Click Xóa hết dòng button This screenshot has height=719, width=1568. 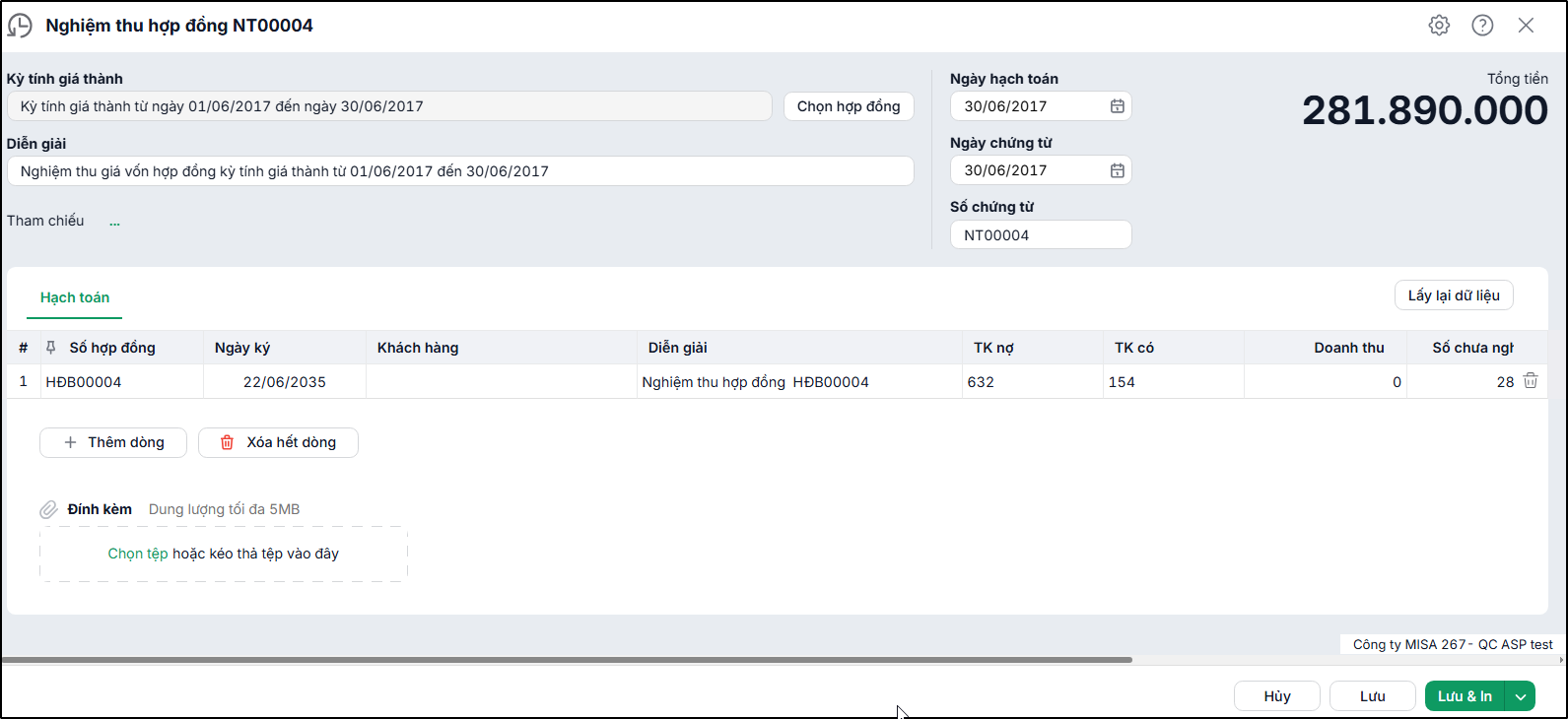click(278, 442)
